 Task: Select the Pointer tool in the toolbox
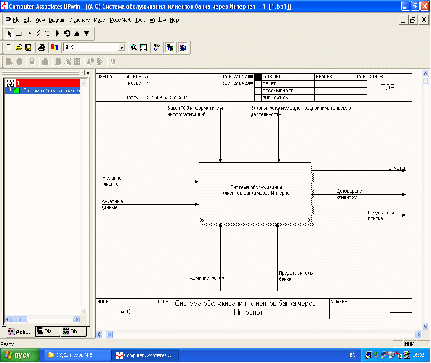click(x=9, y=33)
